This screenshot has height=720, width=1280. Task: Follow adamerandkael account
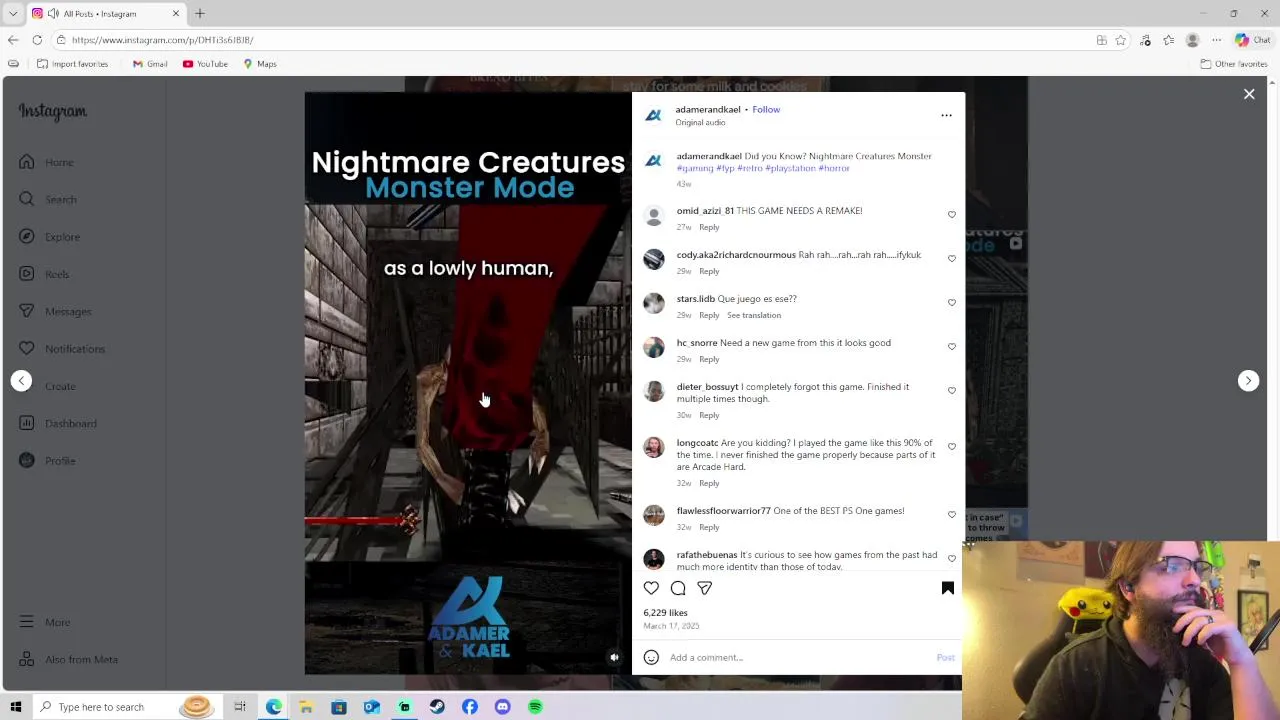tap(766, 109)
